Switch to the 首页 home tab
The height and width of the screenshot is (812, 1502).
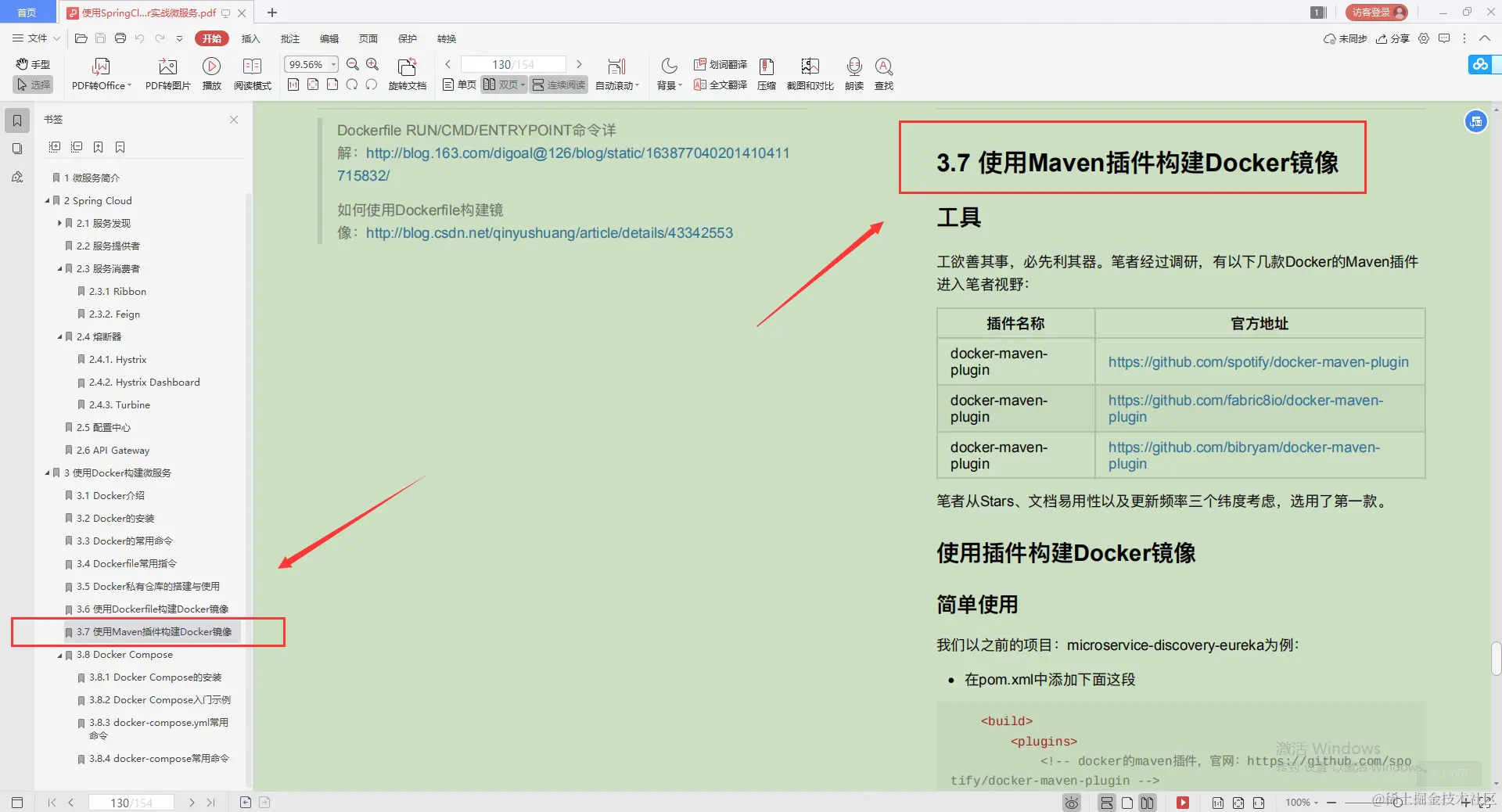click(26, 12)
